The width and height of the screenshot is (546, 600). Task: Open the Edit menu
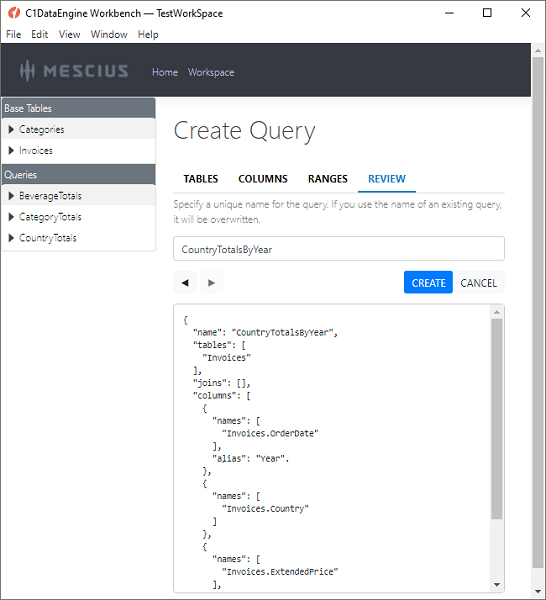pyautogui.click(x=39, y=34)
